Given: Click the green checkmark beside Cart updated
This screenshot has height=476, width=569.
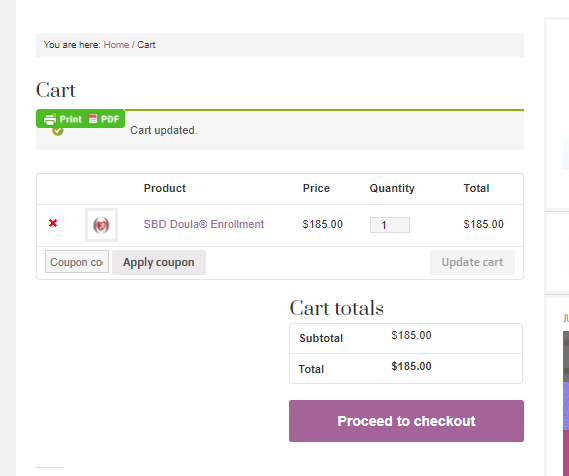Looking at the screenshot, I should pyautogui.click(x=58, y=131).
